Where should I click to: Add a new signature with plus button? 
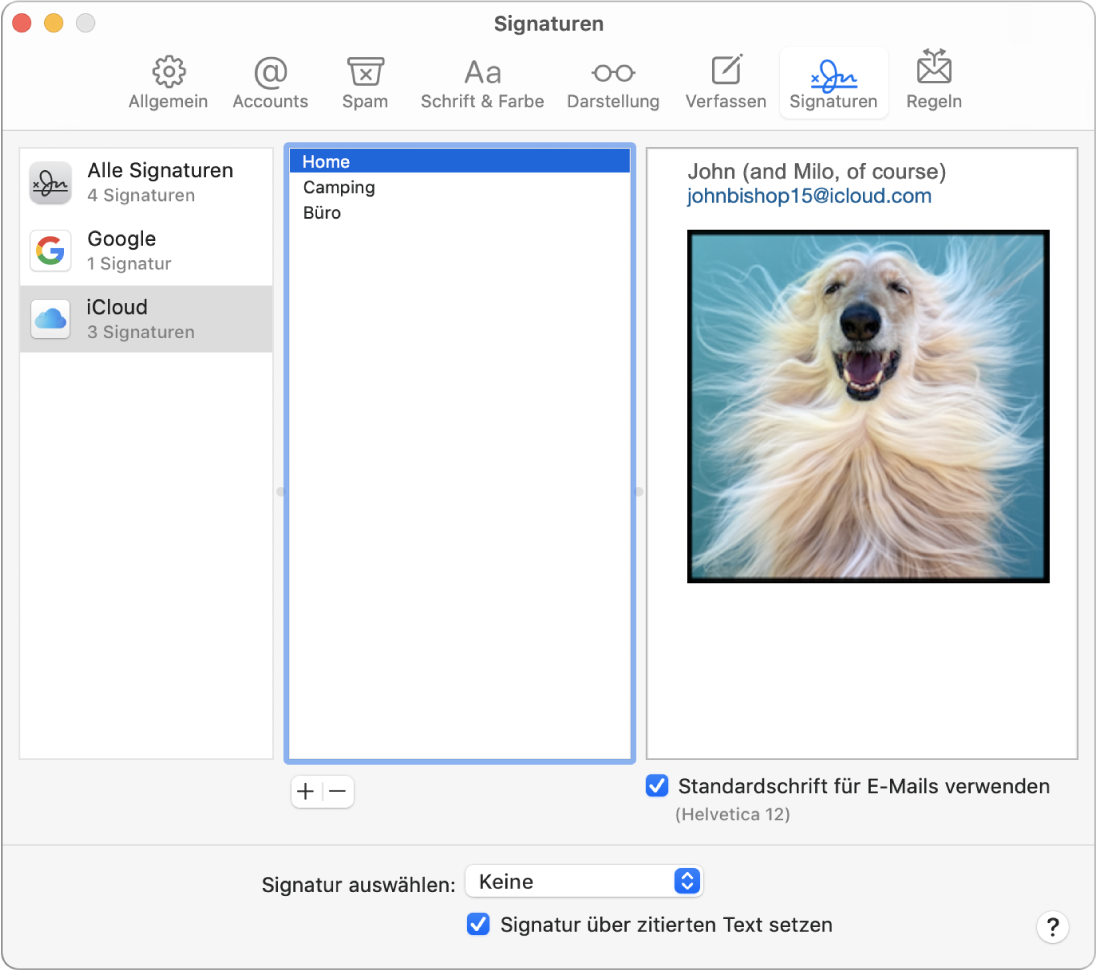pyautogui.click(x=306, y=791)
